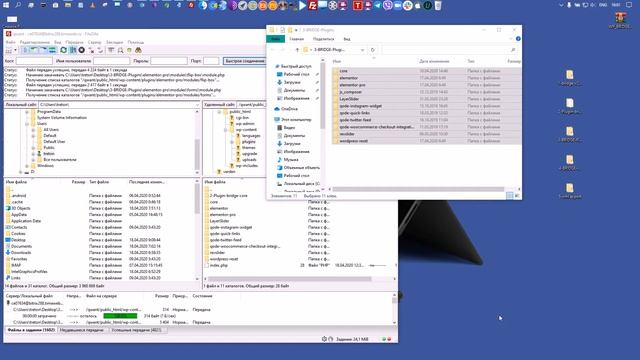The width and height of the screenshot is (640, 360).
Task: Select the Downloads folder in local file list
Action: [x=21, y=253]
